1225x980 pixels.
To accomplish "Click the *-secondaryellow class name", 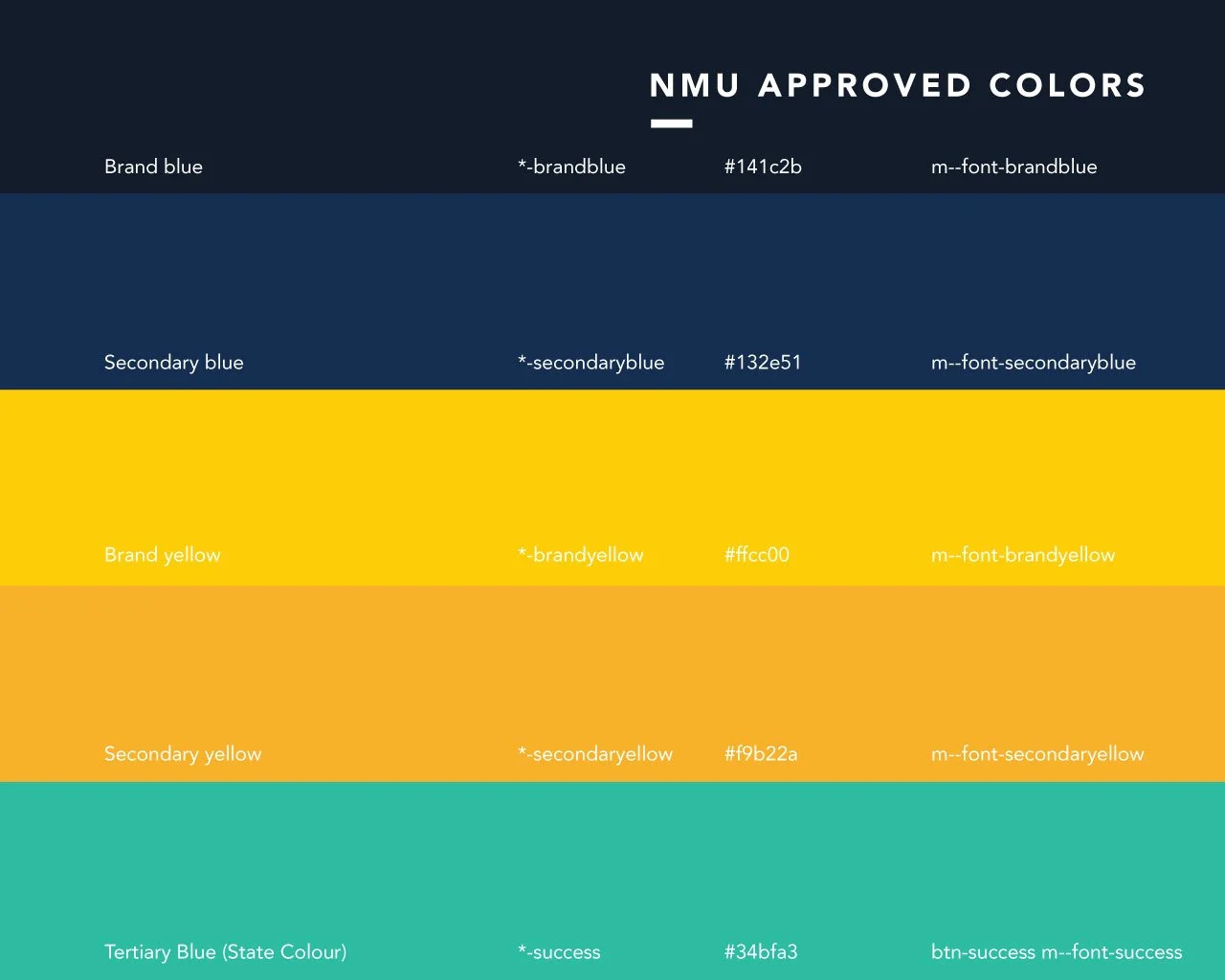I will coord(595,754).
